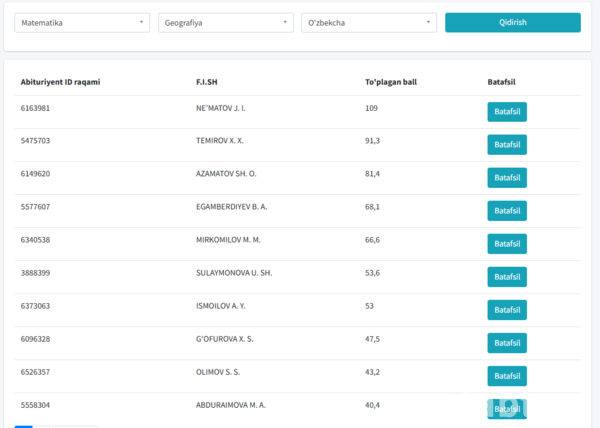The height and width of the screenshot is (428, 600).
Task: Open Batafsil for MIRKOMILOV M. M.
Action: [507, 244]
